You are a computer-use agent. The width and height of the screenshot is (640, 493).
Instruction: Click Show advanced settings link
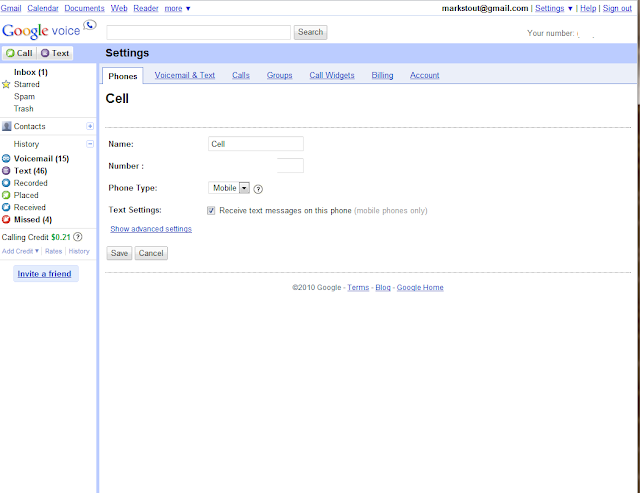click(x=151, y=229)
